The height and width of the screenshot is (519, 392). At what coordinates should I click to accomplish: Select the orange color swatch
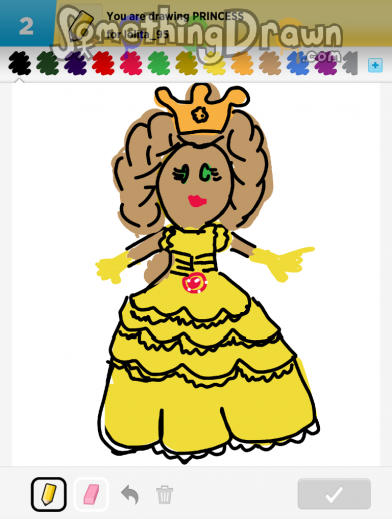click(242, 63)
